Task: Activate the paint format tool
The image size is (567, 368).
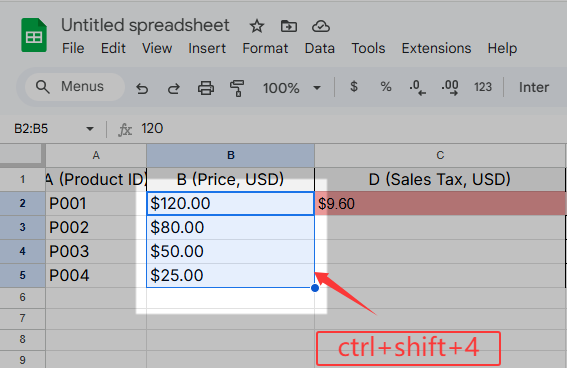Action: 237,88
